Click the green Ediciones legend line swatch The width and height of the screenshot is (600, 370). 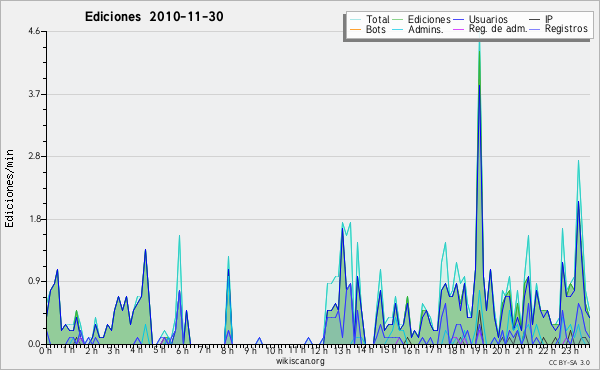[398, 20]
